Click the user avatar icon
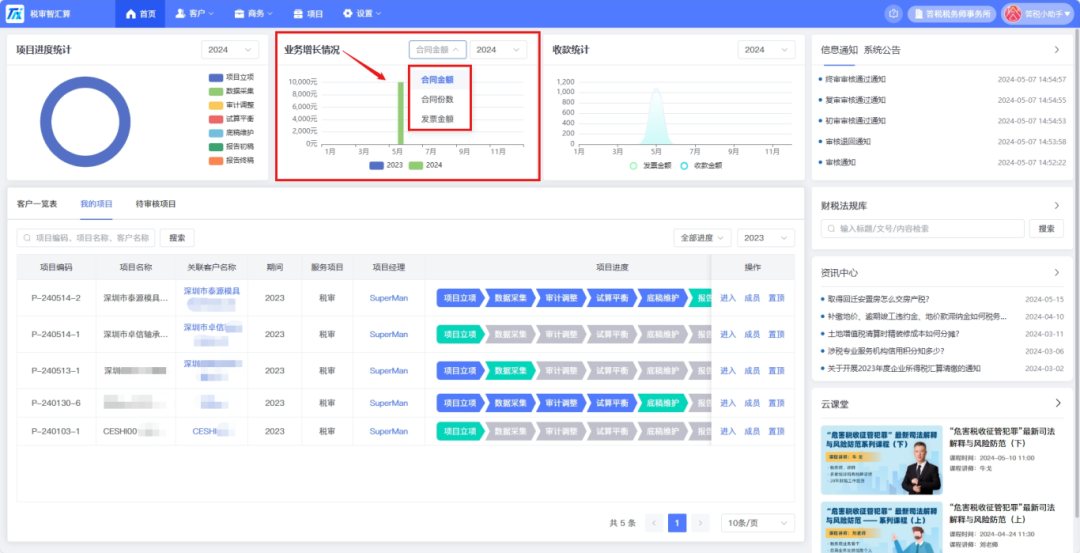Viewport: 1080px width, 553px height. [1014, 14]
